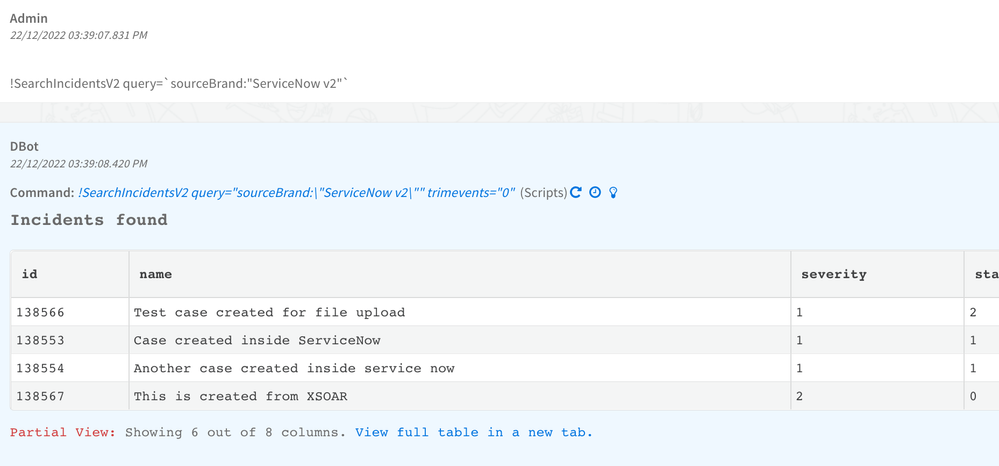Image resolution: width=999 pixels, height=466 pixels.
Task: Click the id column header
Action: 30,274
